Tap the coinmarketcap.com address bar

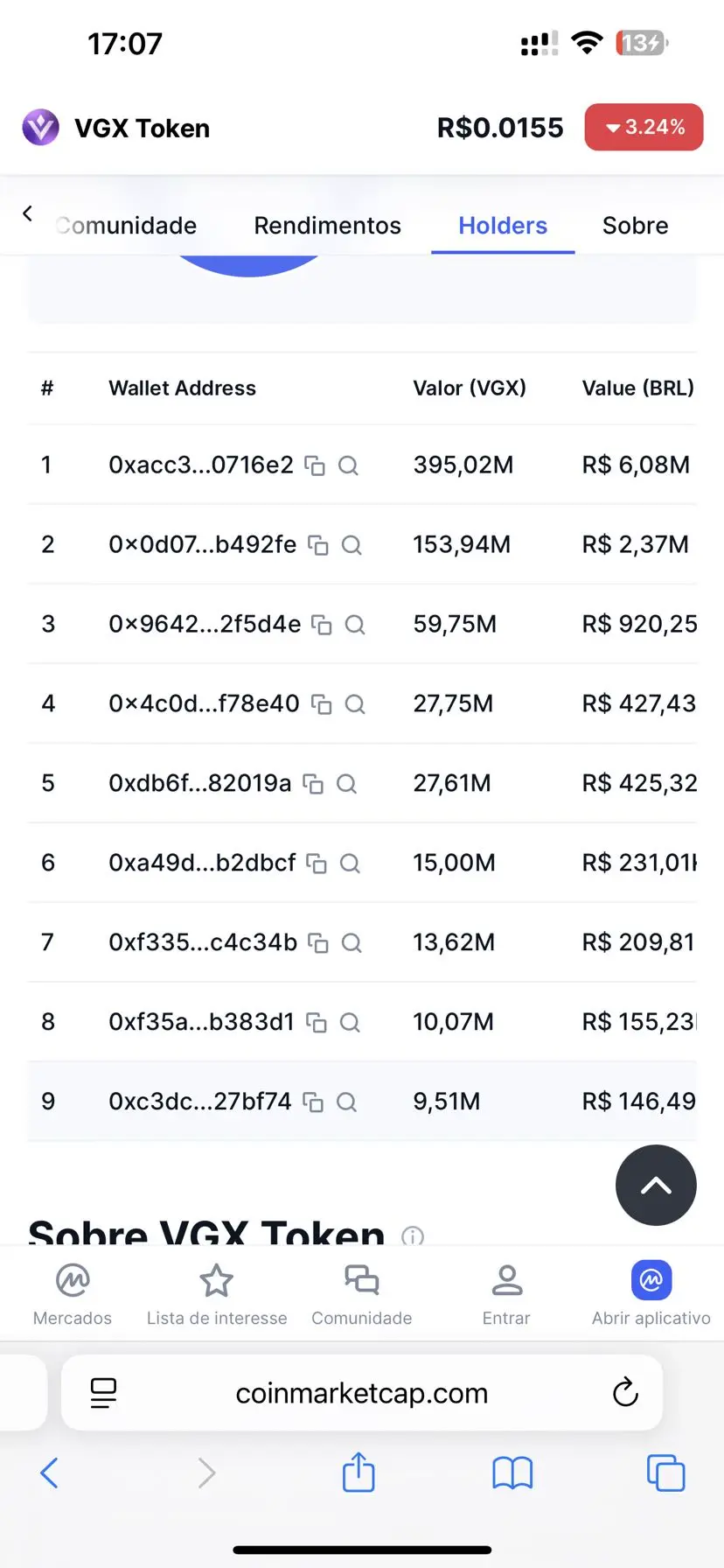pyautogui.click(x=362, y=1393)
